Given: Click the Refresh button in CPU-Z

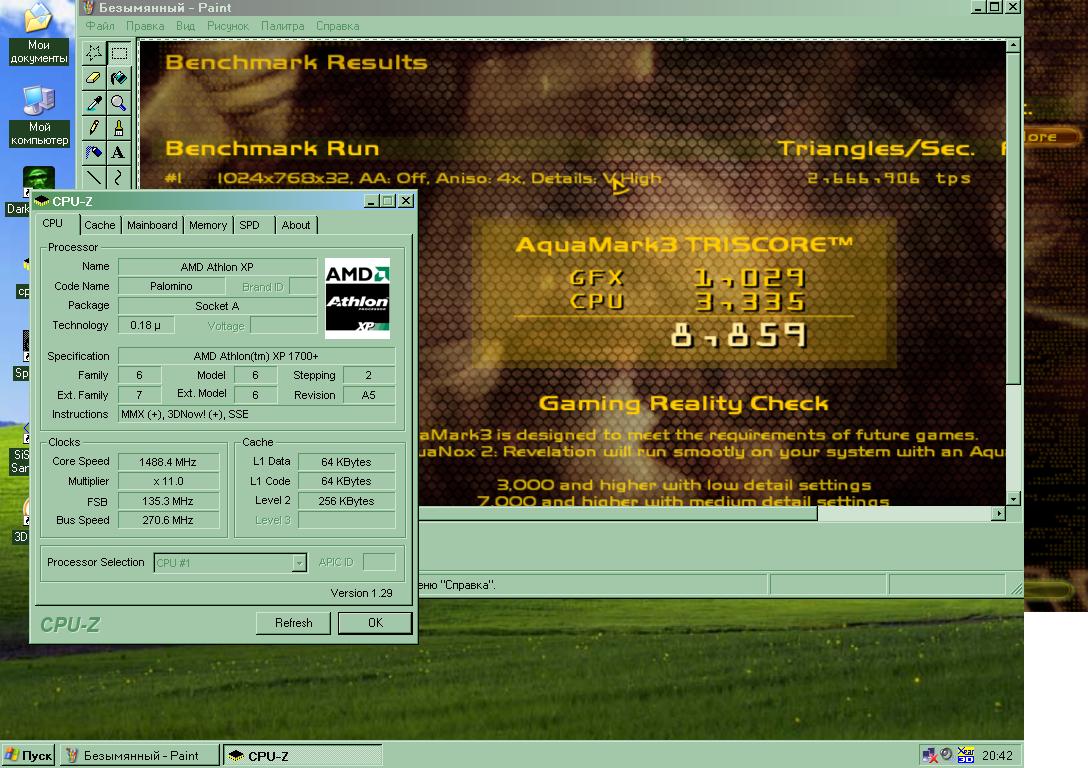Looking at the screenshot, I should click(294, 623).
